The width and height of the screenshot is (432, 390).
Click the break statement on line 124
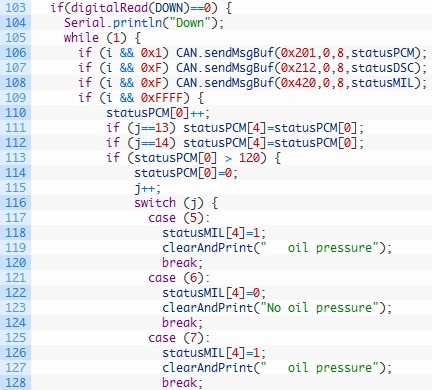[x=182, y=323]
